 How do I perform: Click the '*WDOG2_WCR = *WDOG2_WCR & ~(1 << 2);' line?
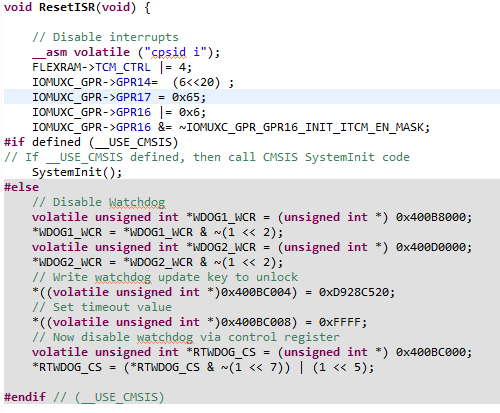(157, 262)
